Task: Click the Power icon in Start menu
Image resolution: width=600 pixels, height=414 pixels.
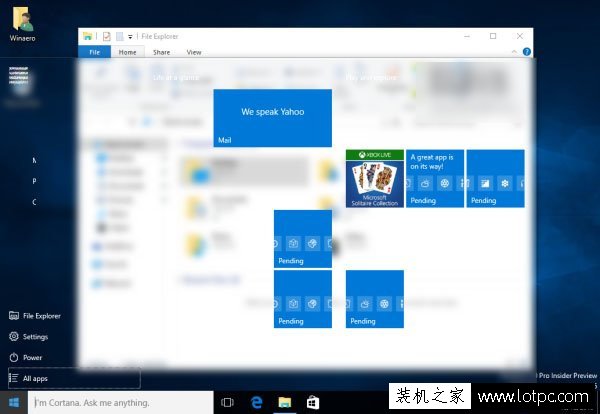Action: [14, 357]
